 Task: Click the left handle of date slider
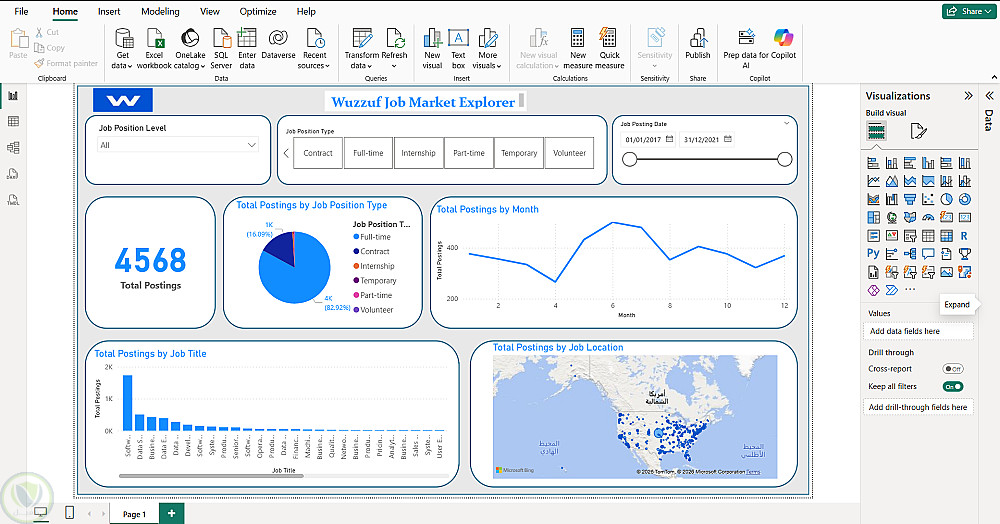(x=629, y=159)
